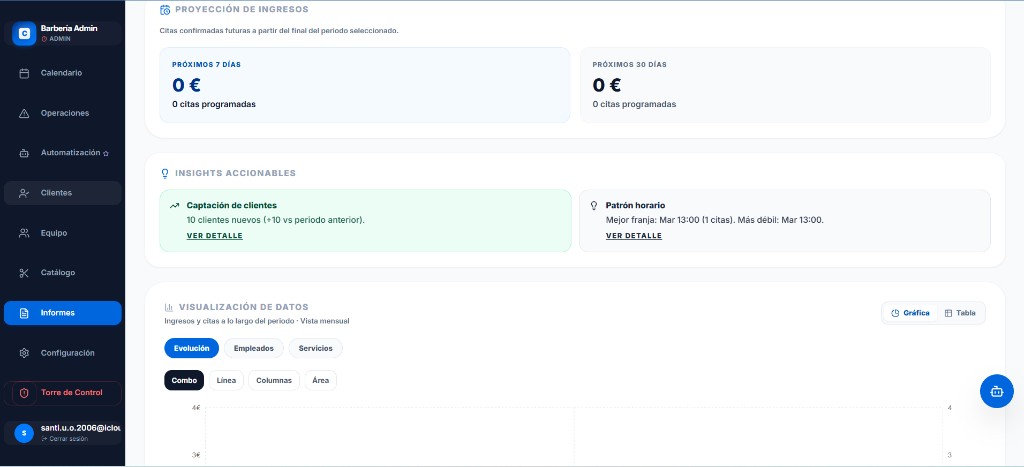The height and width of the screenshot is (467, 1024).
Task: Click the Insights Accionables lightbulb icon
Action: (165, 174)
